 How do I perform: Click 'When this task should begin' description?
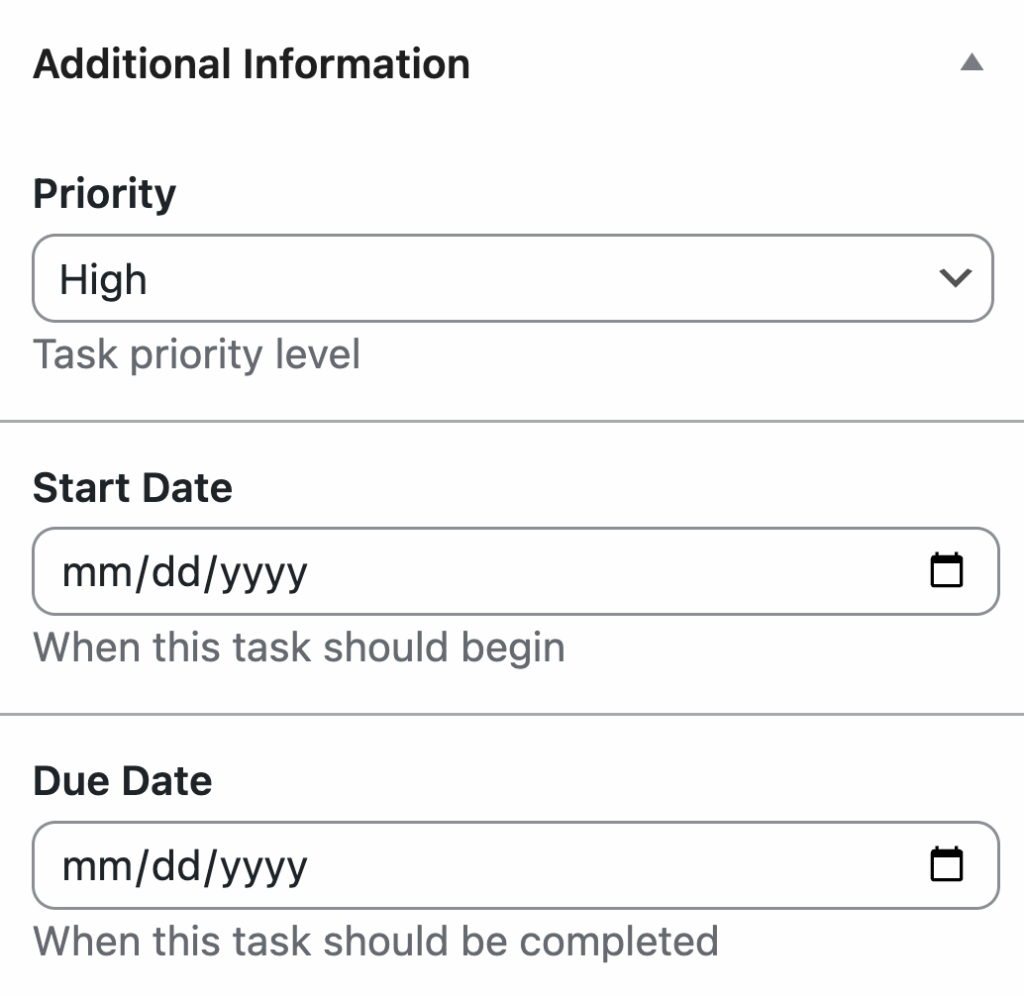point(299,647)
